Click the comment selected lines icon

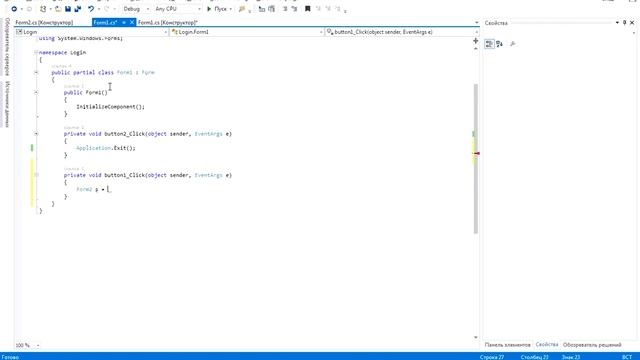click(262, 9)
